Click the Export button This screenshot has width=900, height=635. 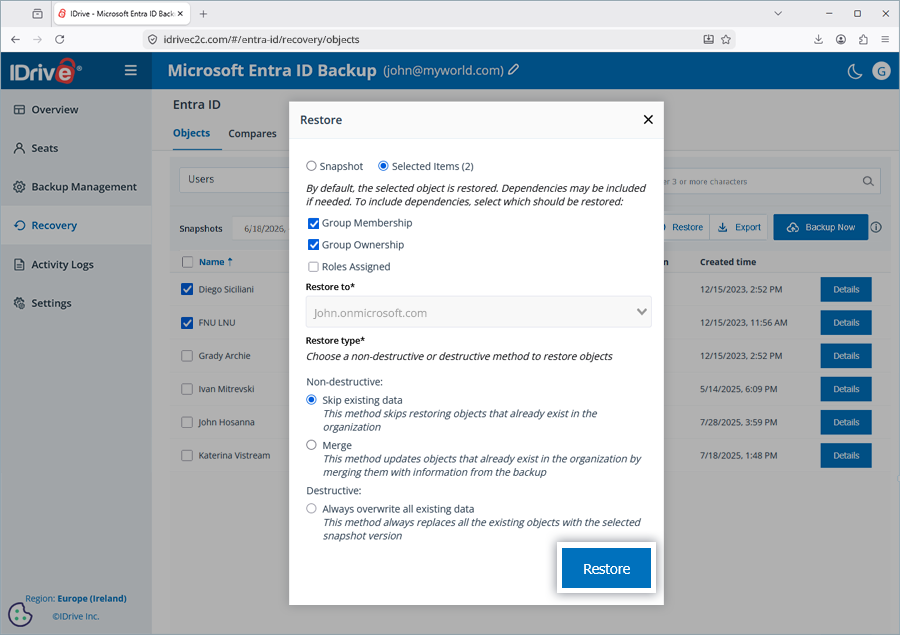point(739,227)
